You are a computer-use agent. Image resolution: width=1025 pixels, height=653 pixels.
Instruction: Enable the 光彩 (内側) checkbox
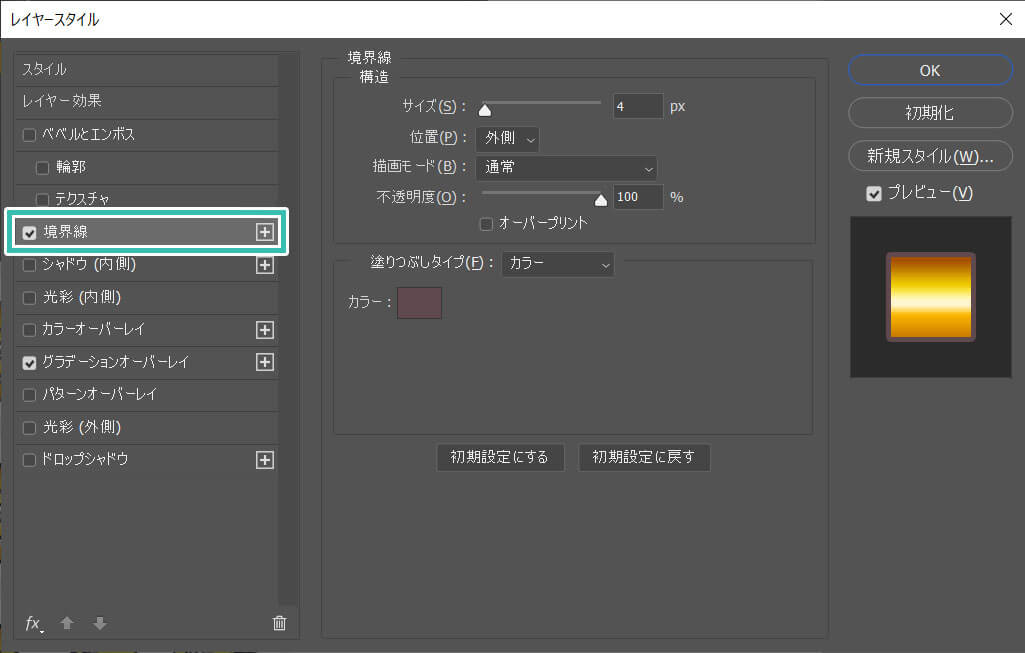[29, 298]
